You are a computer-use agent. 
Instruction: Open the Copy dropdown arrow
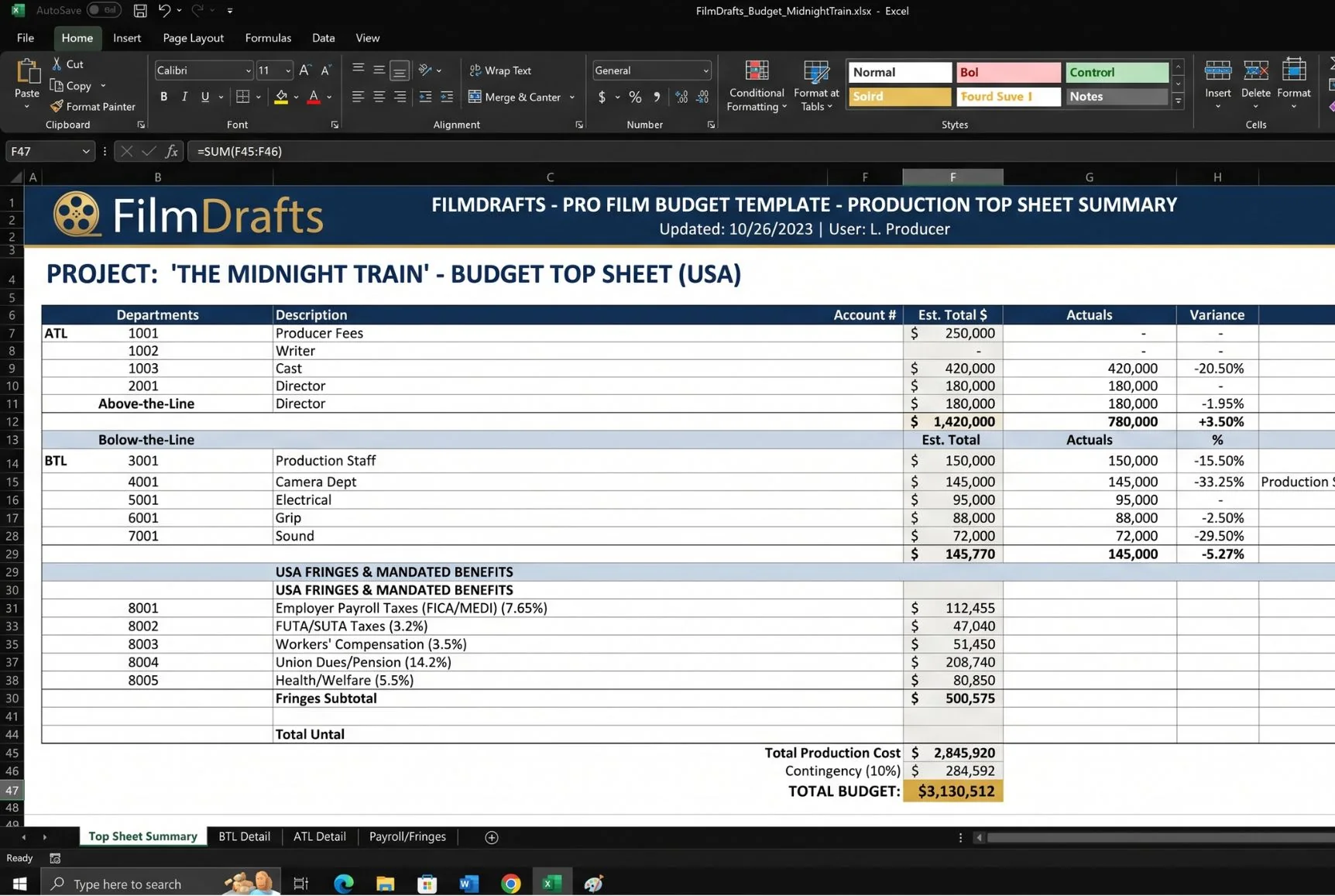103,86
